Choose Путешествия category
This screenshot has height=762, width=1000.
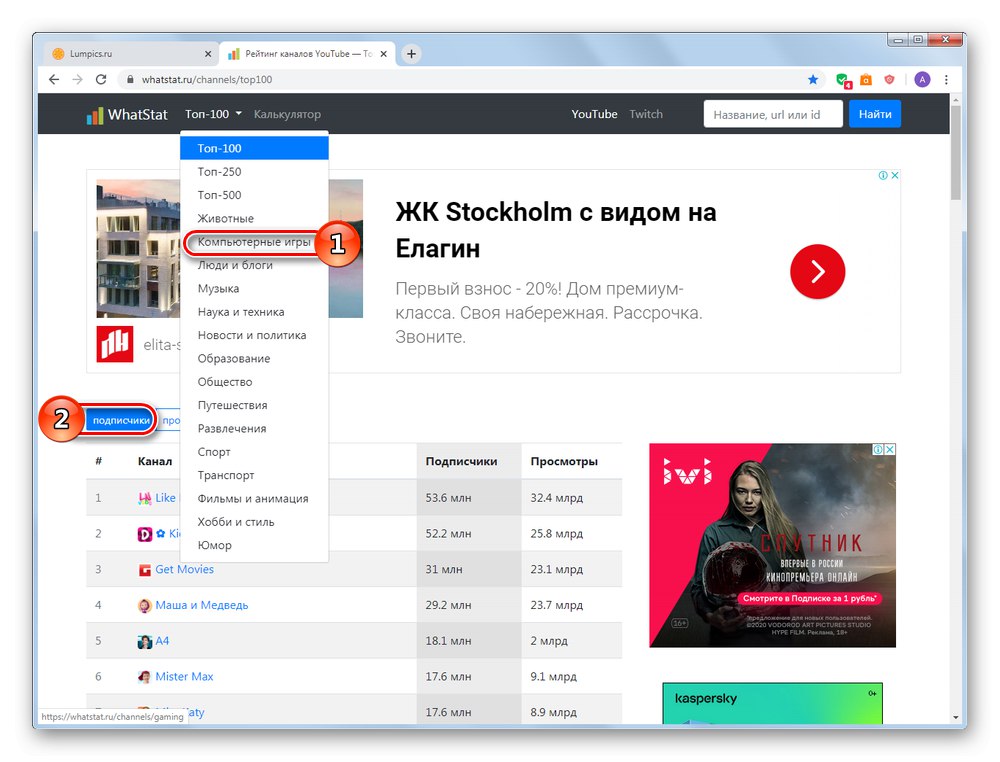(254, 406)
